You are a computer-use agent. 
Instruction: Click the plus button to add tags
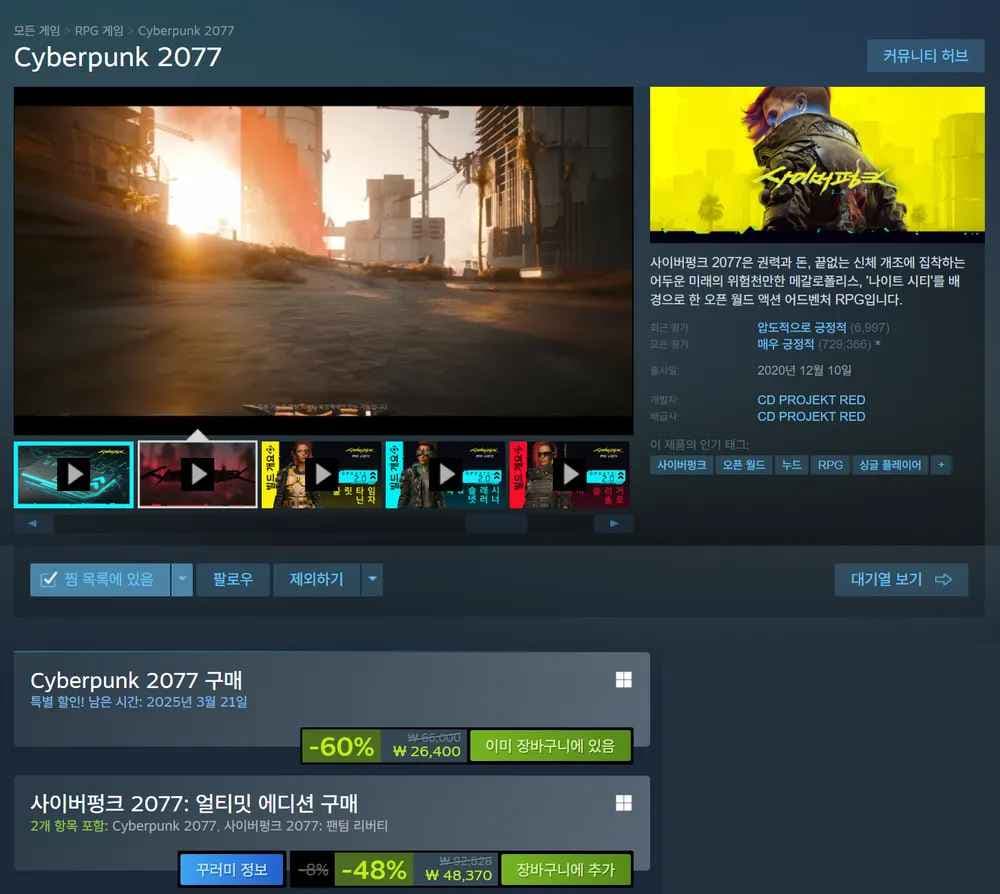coord(940,465)
